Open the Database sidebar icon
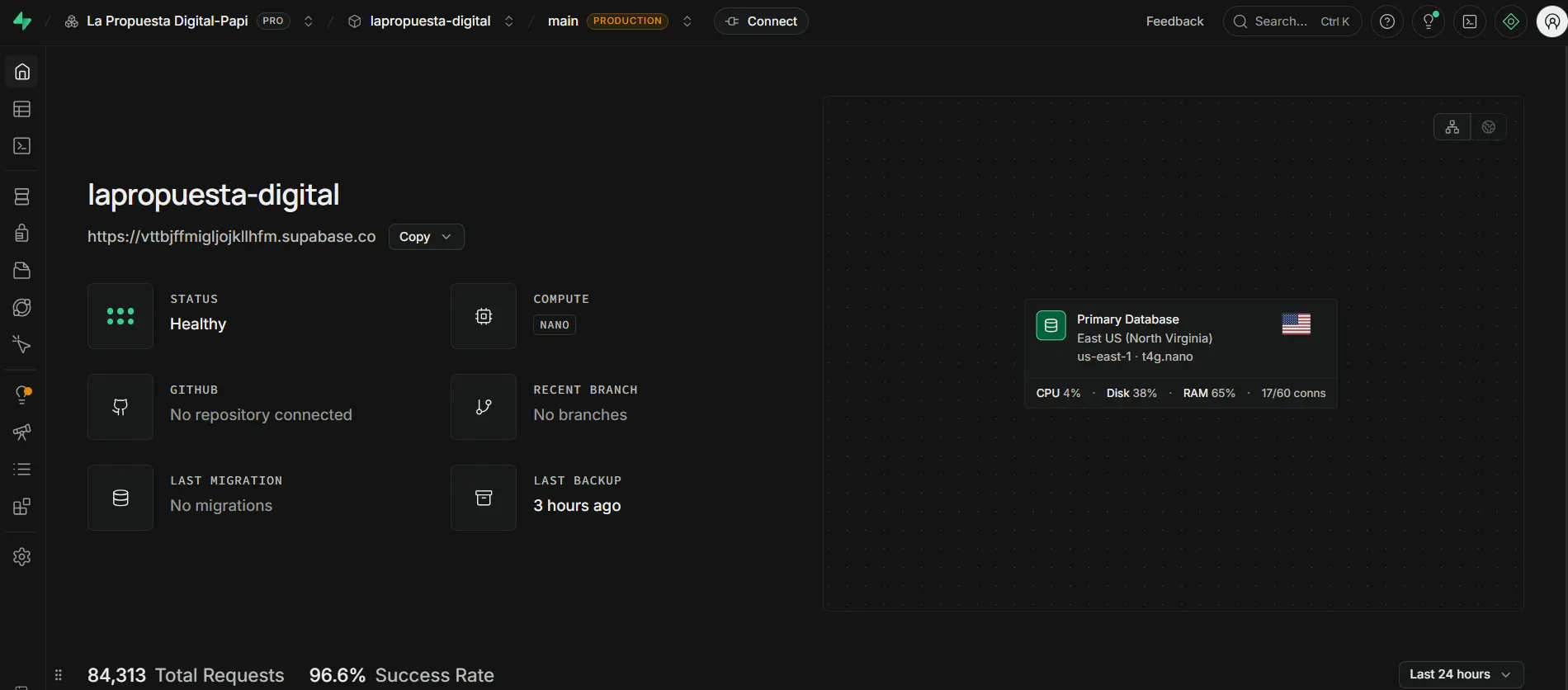The width and height of the screenshot is (1568, 690). (22, 196)
